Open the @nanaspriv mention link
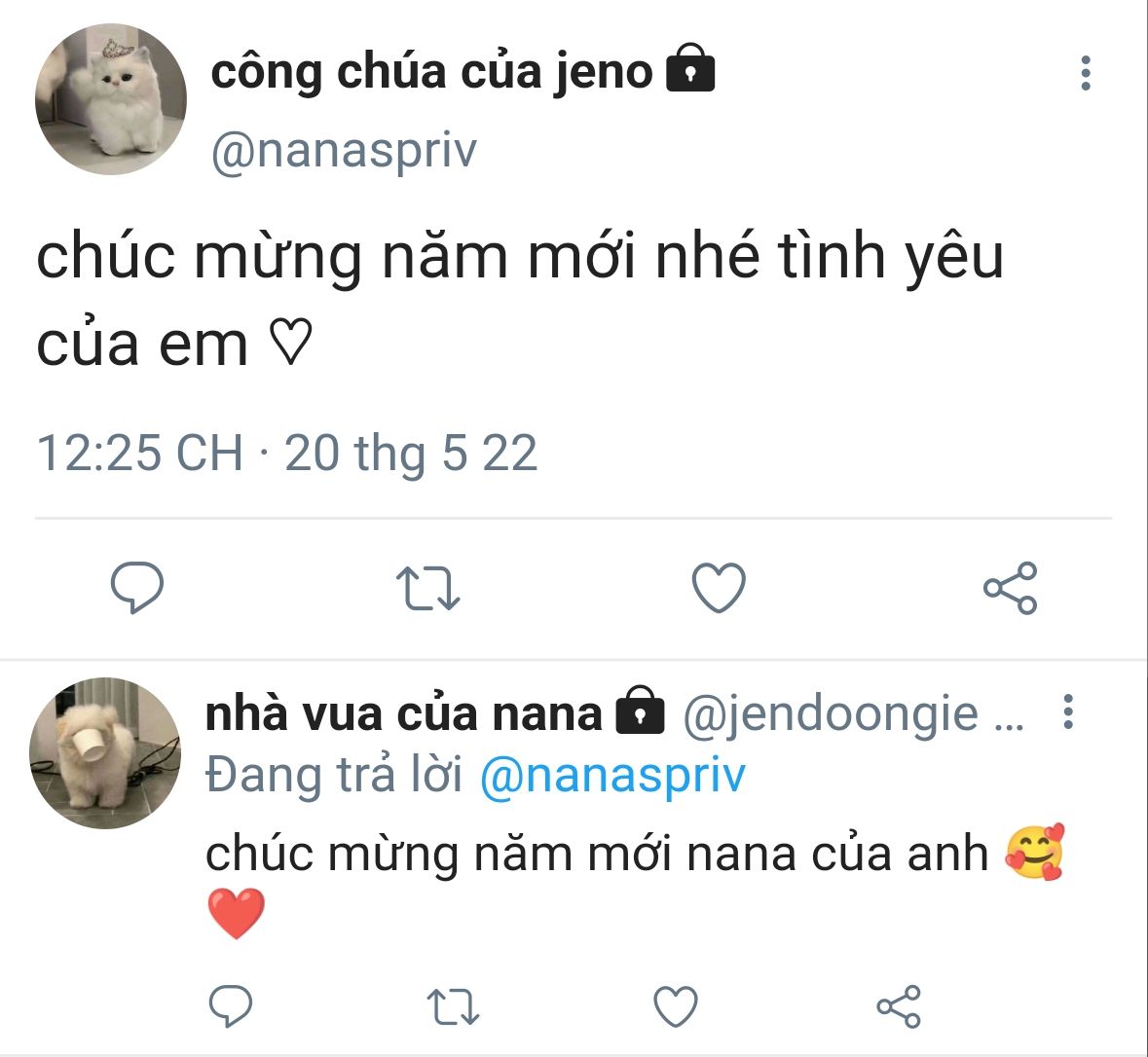Image resolution: width=1148 pixels, height=1057 pixels. (x=612, y=776)
